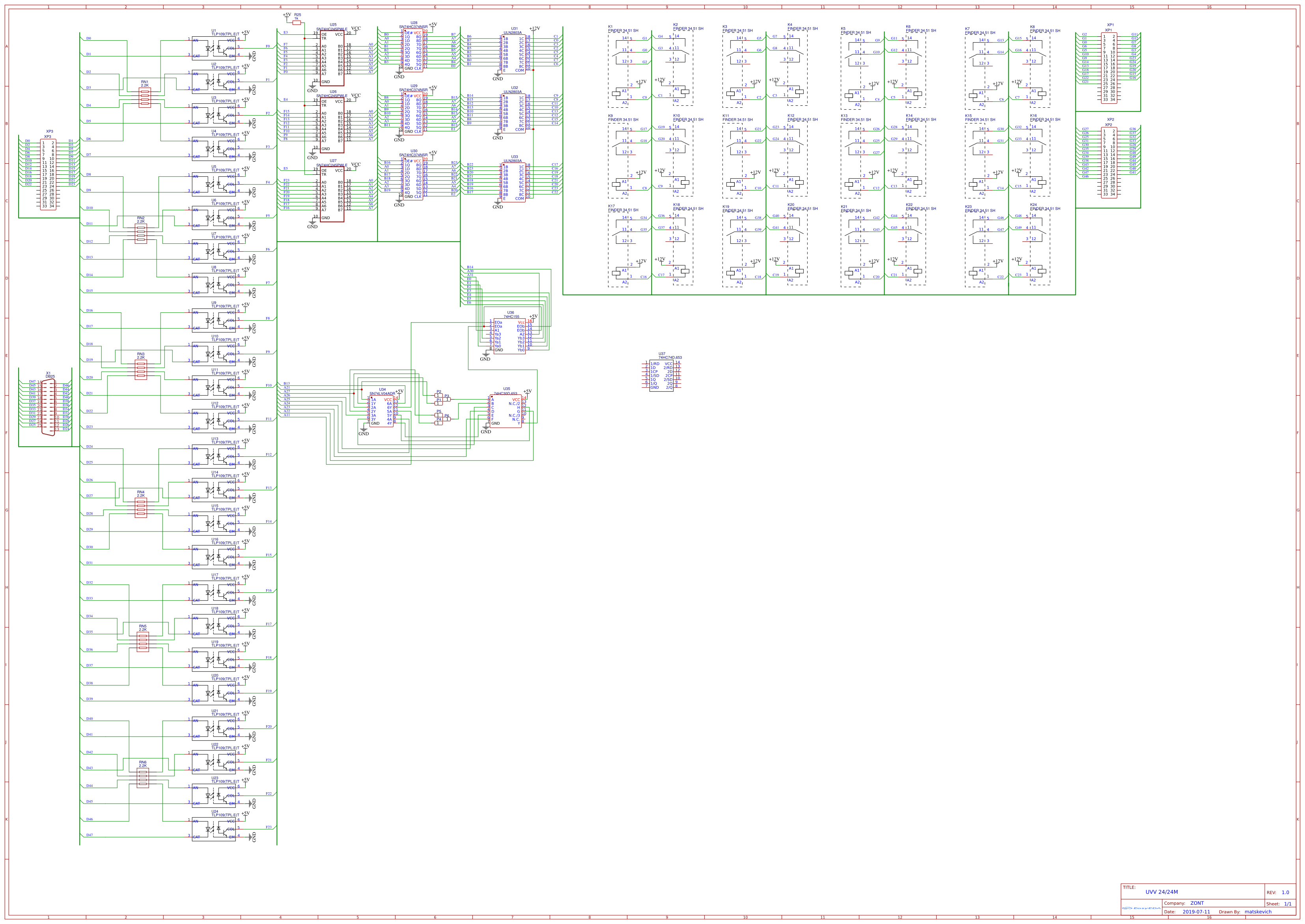Select the 2019-07-11 date field
1305x924 pixels.
[x=1196, y=911]
